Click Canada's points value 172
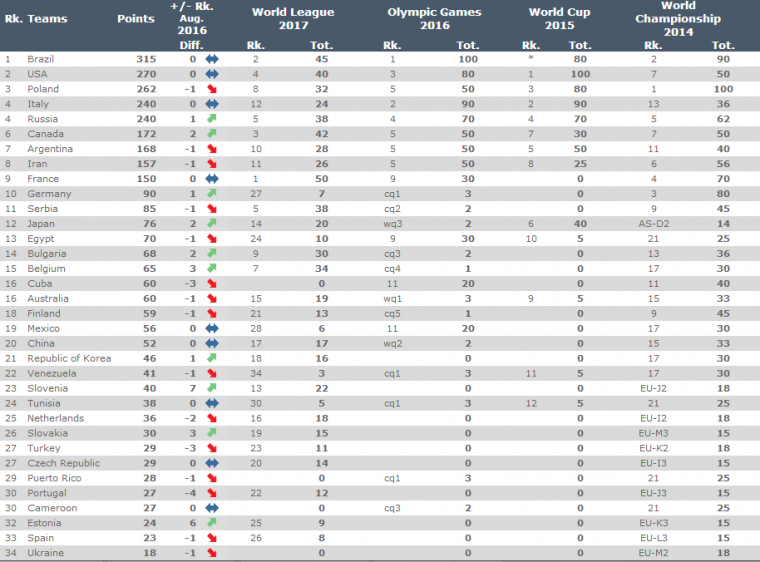Image resolution: width=760 pixels, height=562 pixels. tap(146, 134)
